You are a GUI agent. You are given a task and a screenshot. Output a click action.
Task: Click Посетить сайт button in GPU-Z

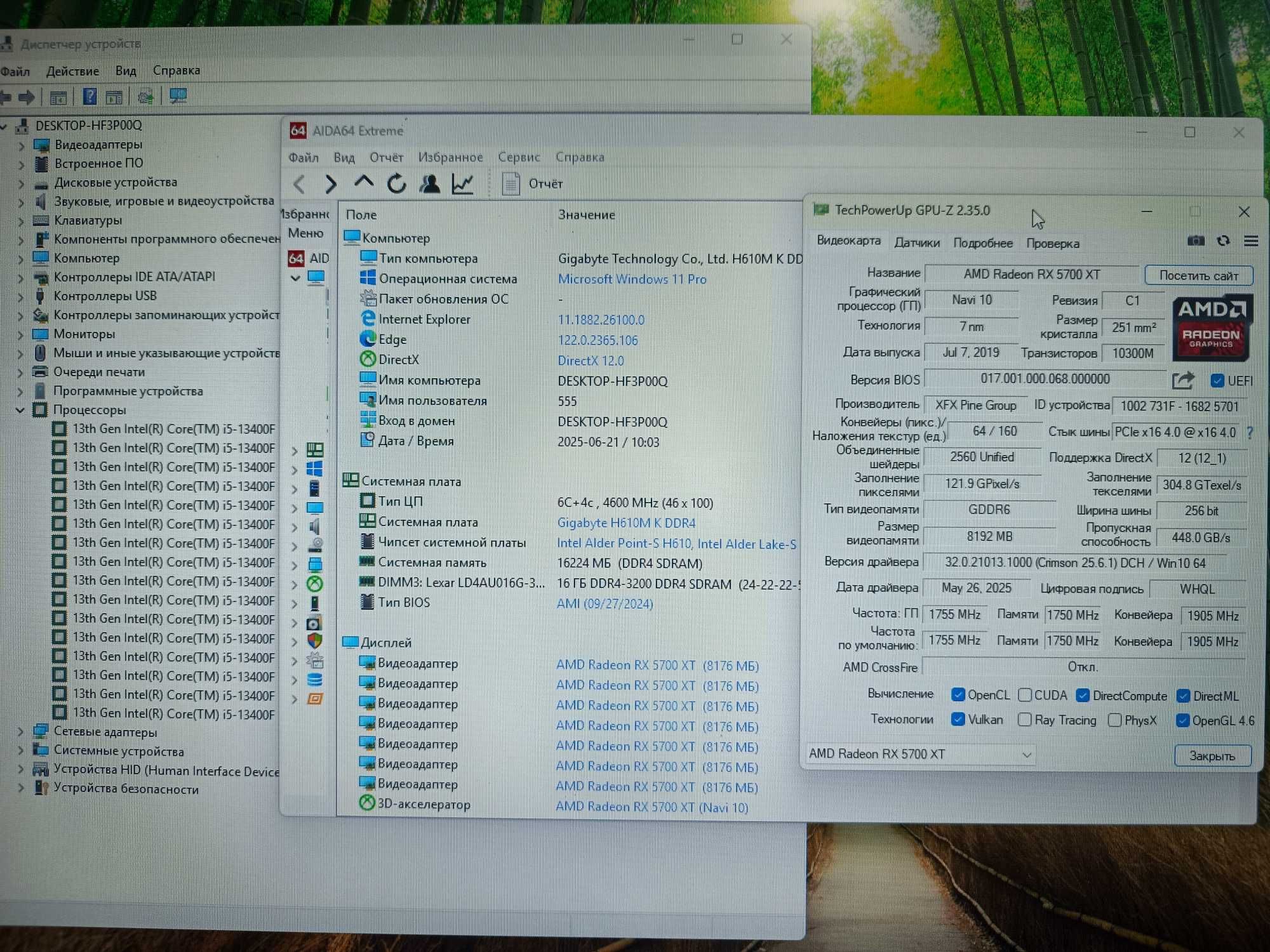1198,275
